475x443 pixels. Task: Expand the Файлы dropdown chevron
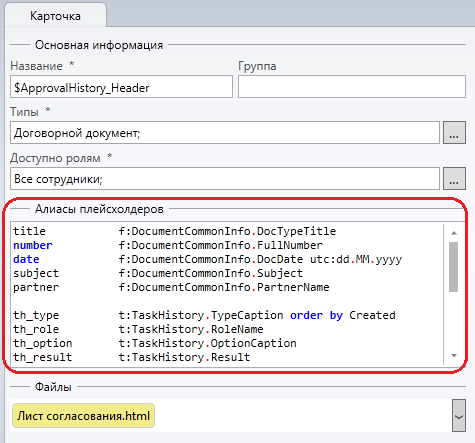tap(459, 415)
